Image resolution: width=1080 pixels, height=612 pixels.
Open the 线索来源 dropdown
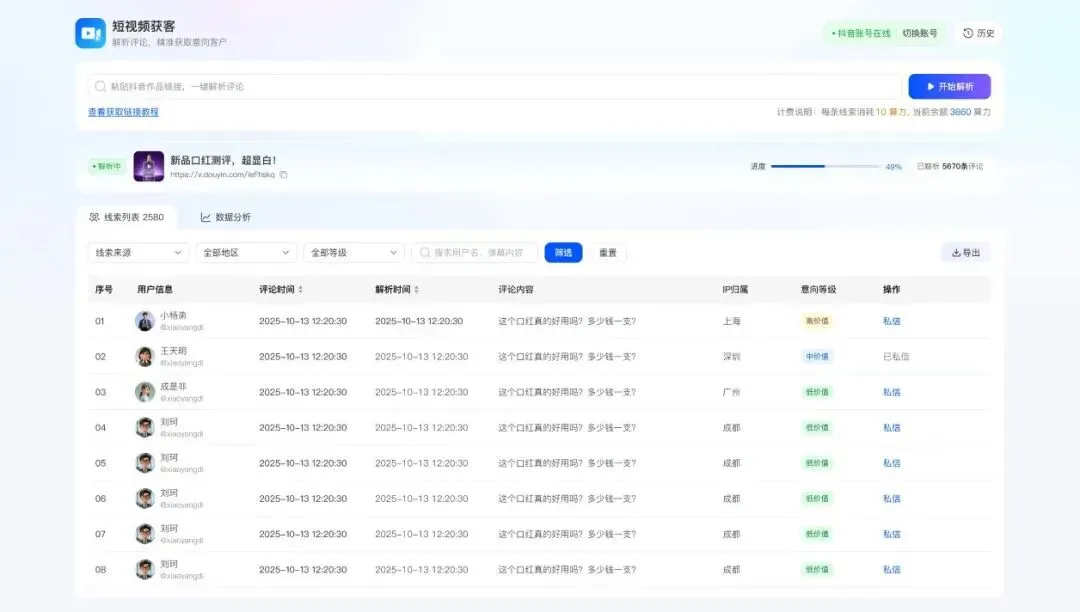(x=137, y=252)
